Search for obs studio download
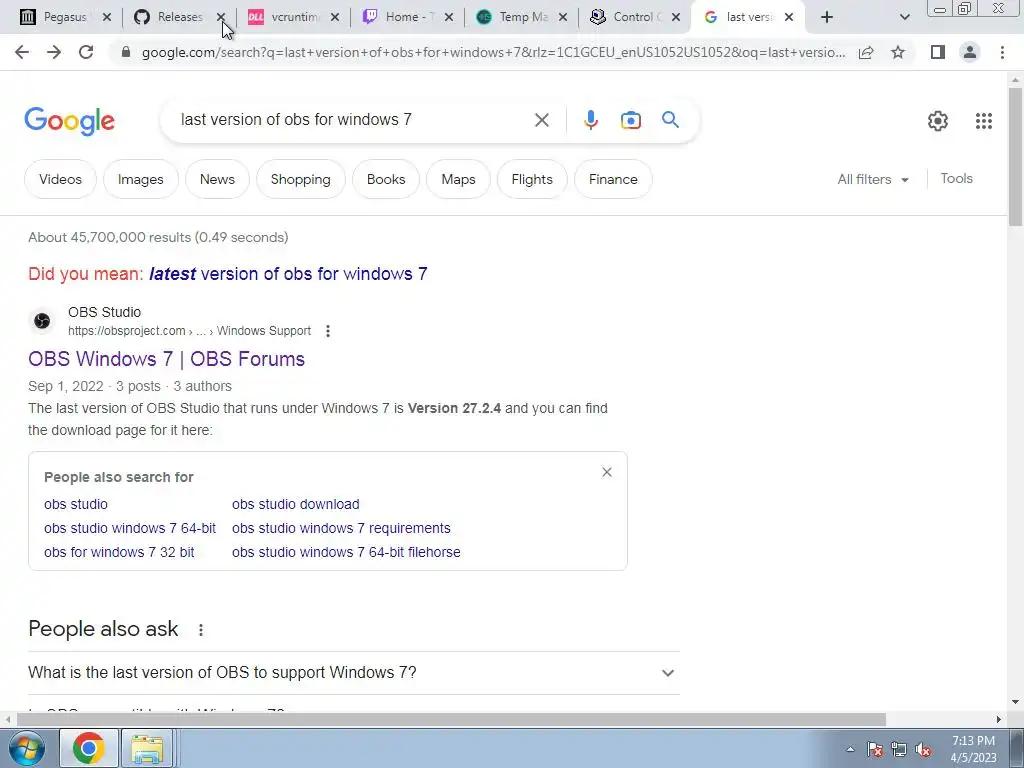The height and width of the screenshot is (768, 1024). tap(295, 504)
